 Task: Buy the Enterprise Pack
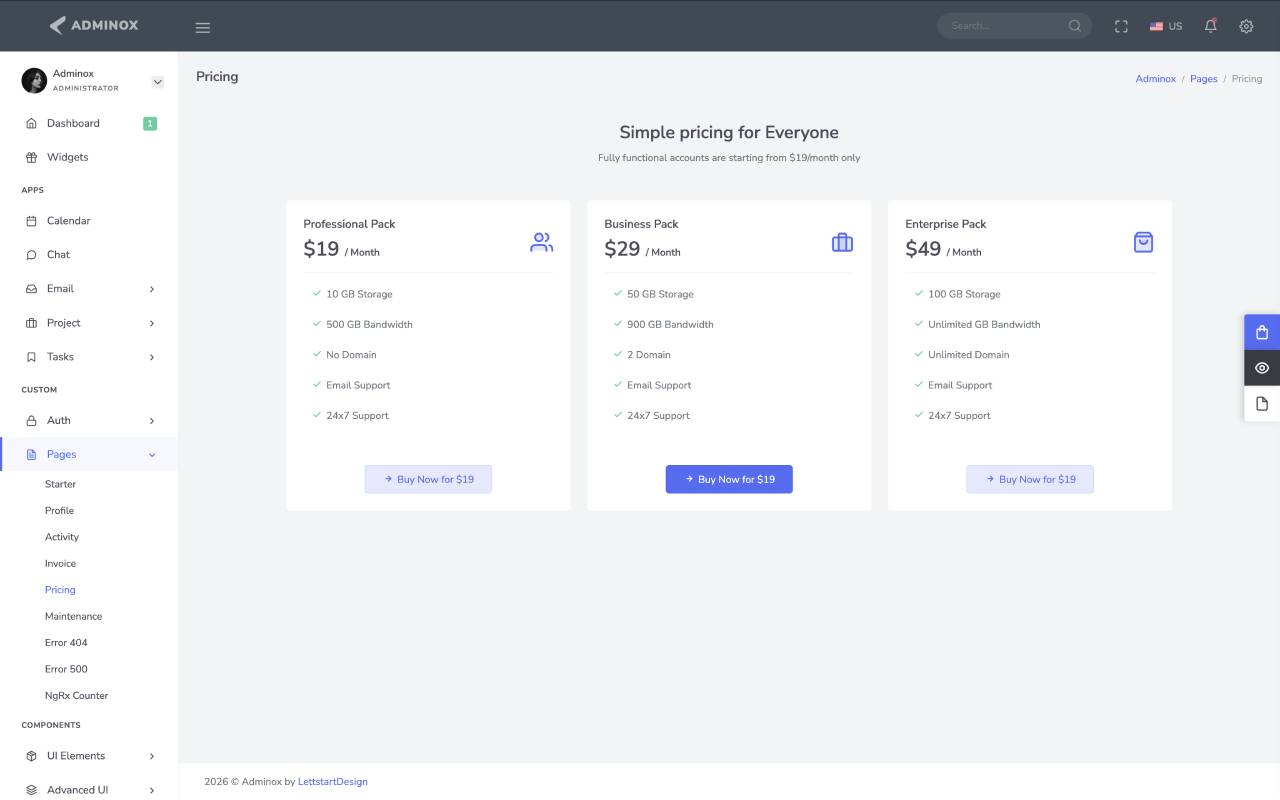1030,479
